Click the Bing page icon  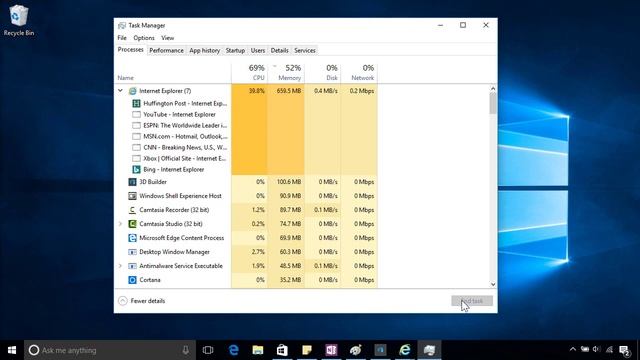(136, 169)
